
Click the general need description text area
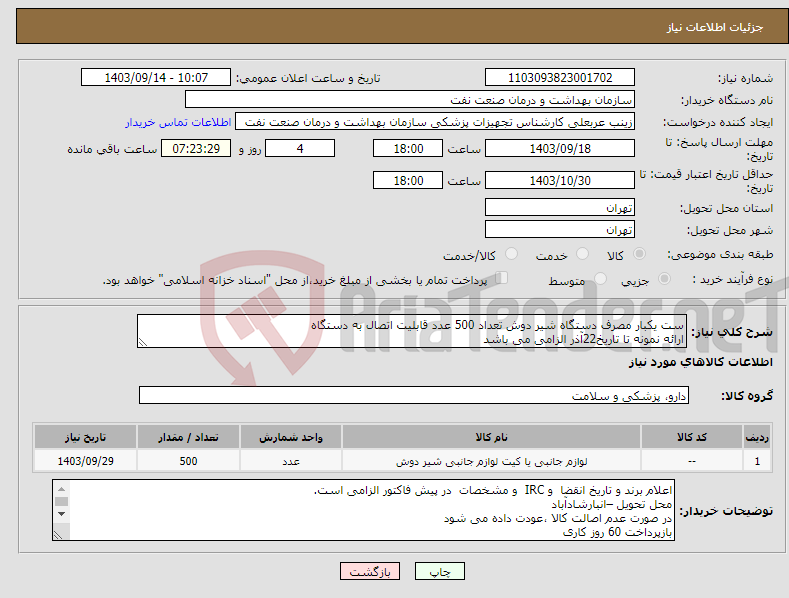click(x=412, y=331)
